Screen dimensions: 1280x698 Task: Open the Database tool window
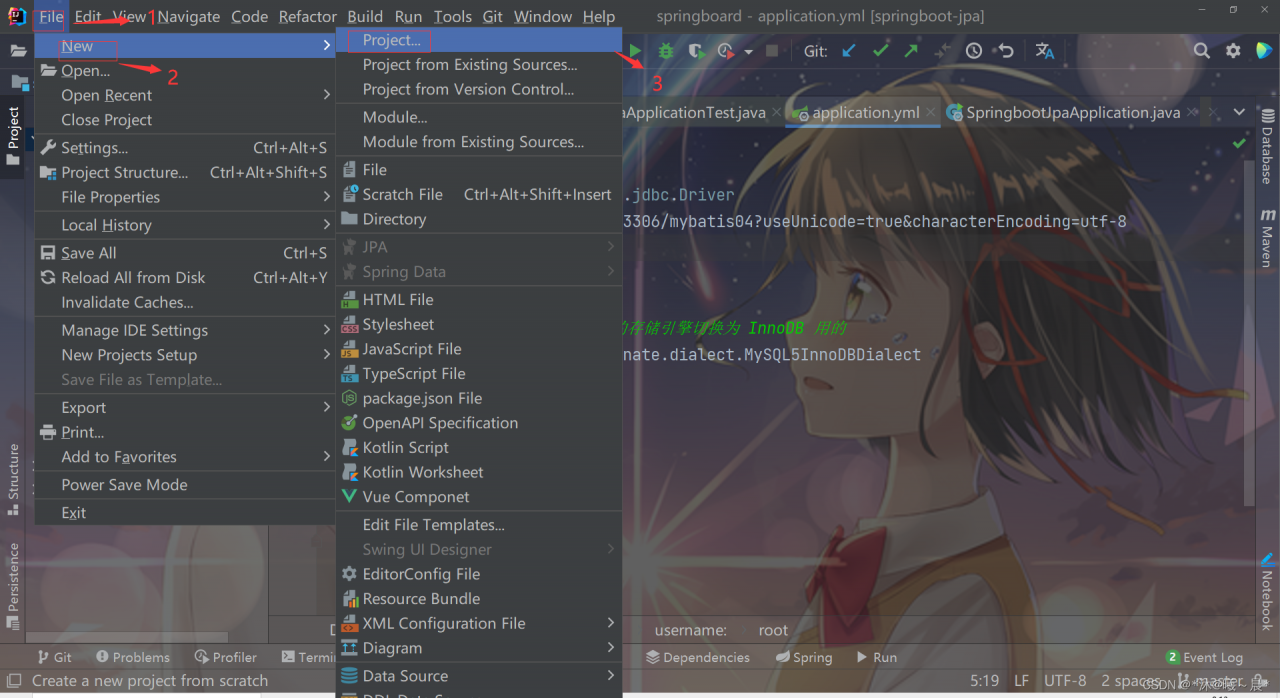click(x=1267, y=146)
